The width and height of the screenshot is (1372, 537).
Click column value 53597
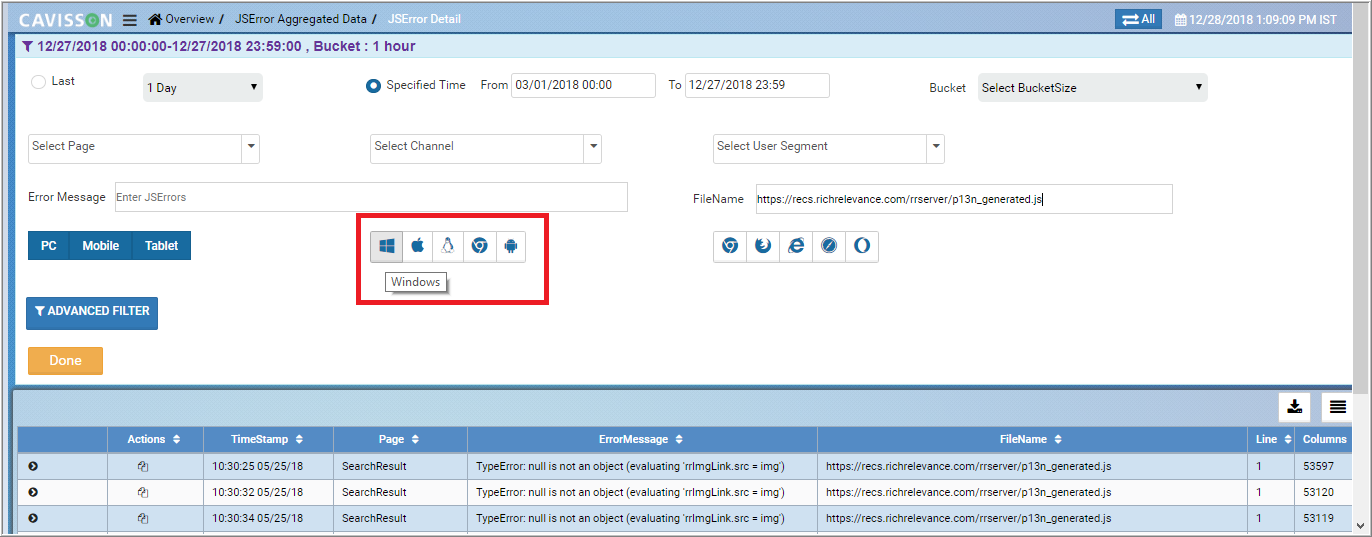pyautogui.click(x=1320, y=466)
